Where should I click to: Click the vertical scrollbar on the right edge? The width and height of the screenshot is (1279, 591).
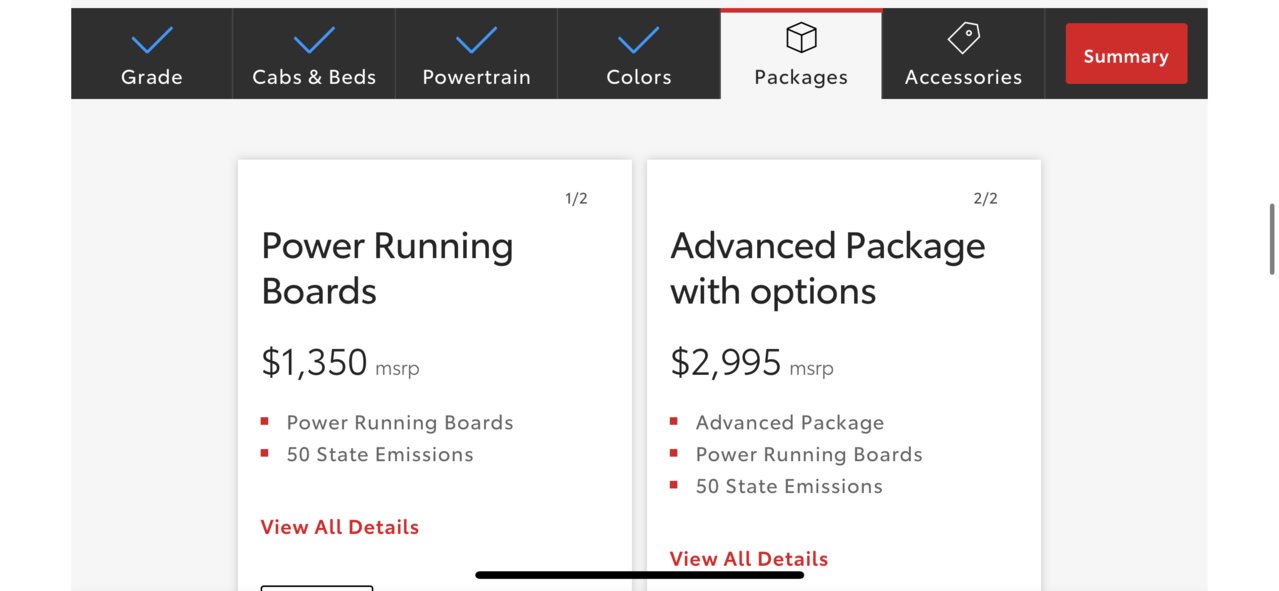click(x=1272, y=239)
